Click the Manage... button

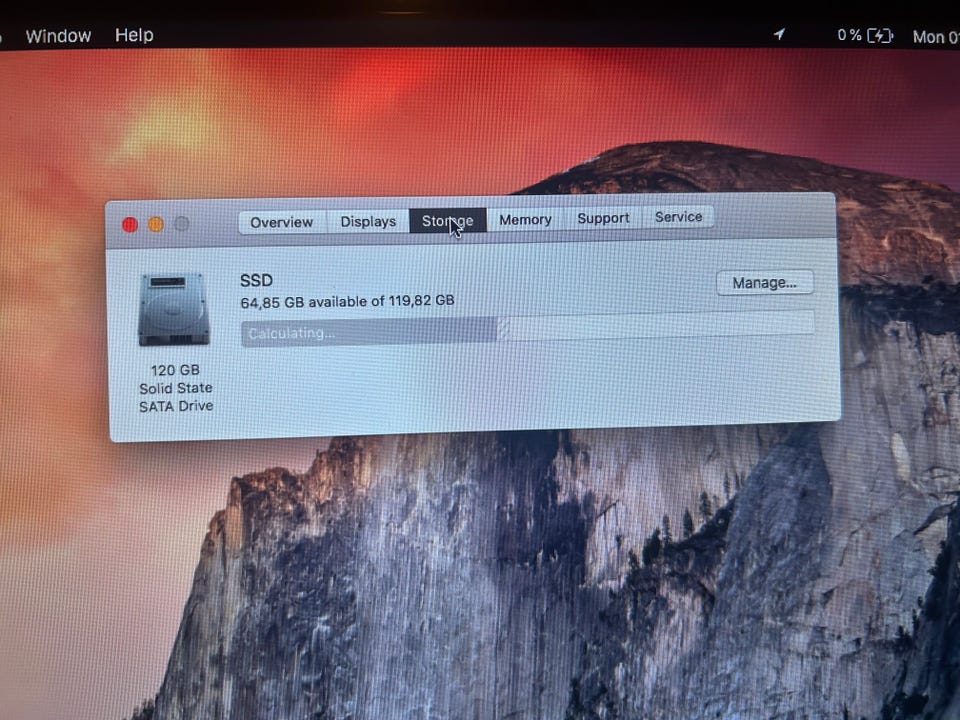[x=765, y=283]
